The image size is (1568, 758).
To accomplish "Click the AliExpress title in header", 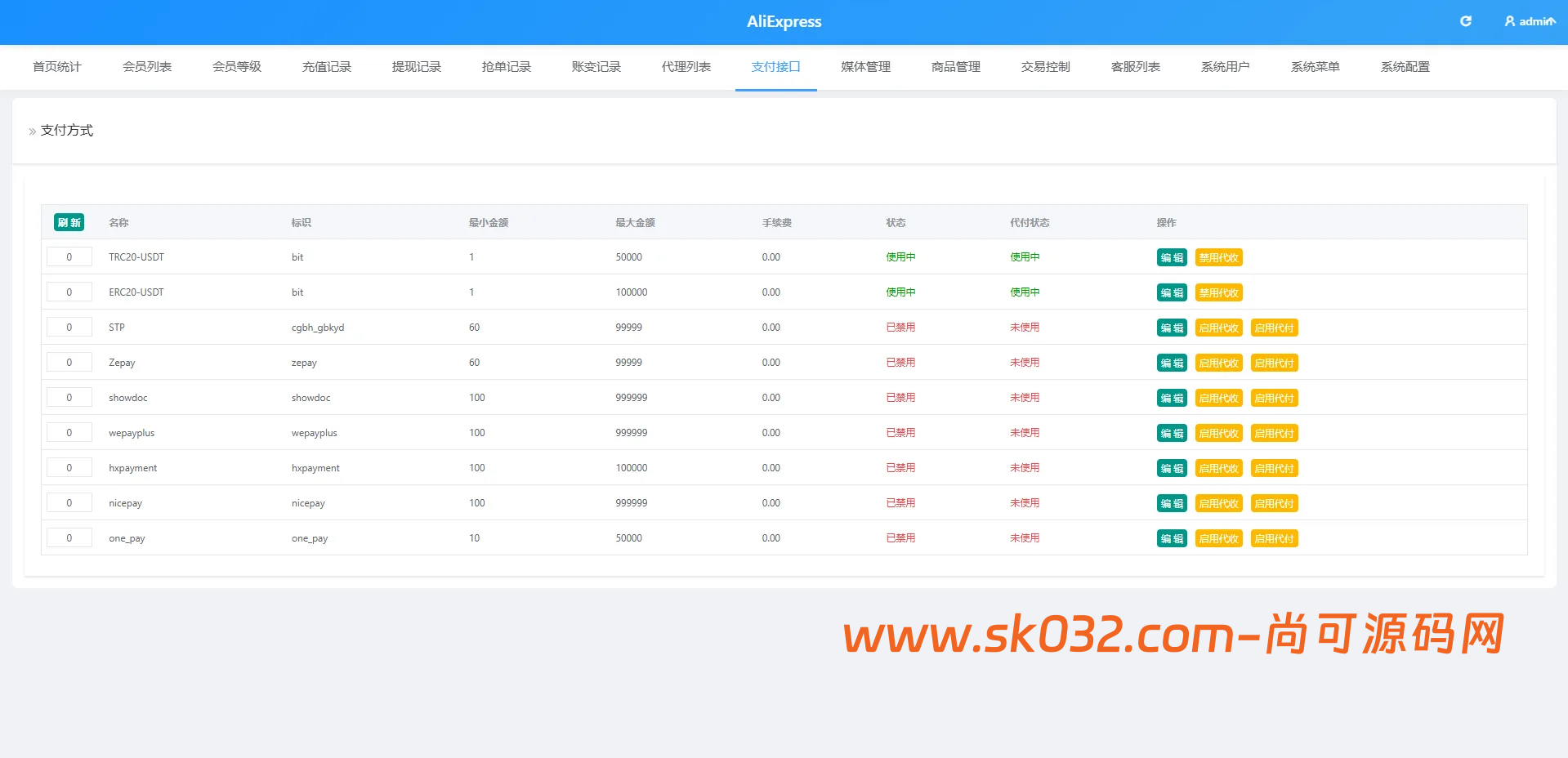I will click(784, 22).
